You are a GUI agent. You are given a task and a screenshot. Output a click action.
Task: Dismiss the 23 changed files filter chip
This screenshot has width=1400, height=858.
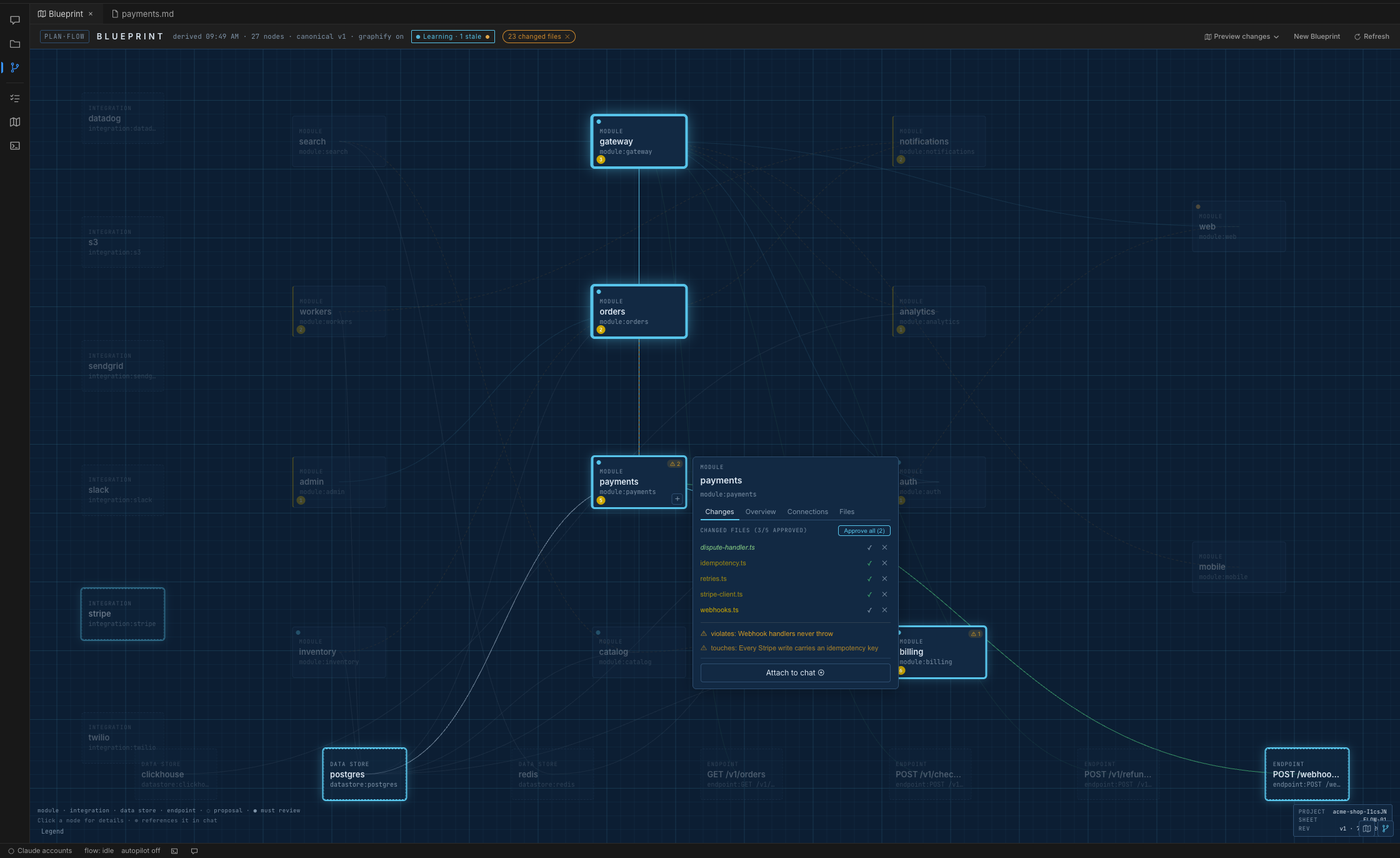(567, 37)
